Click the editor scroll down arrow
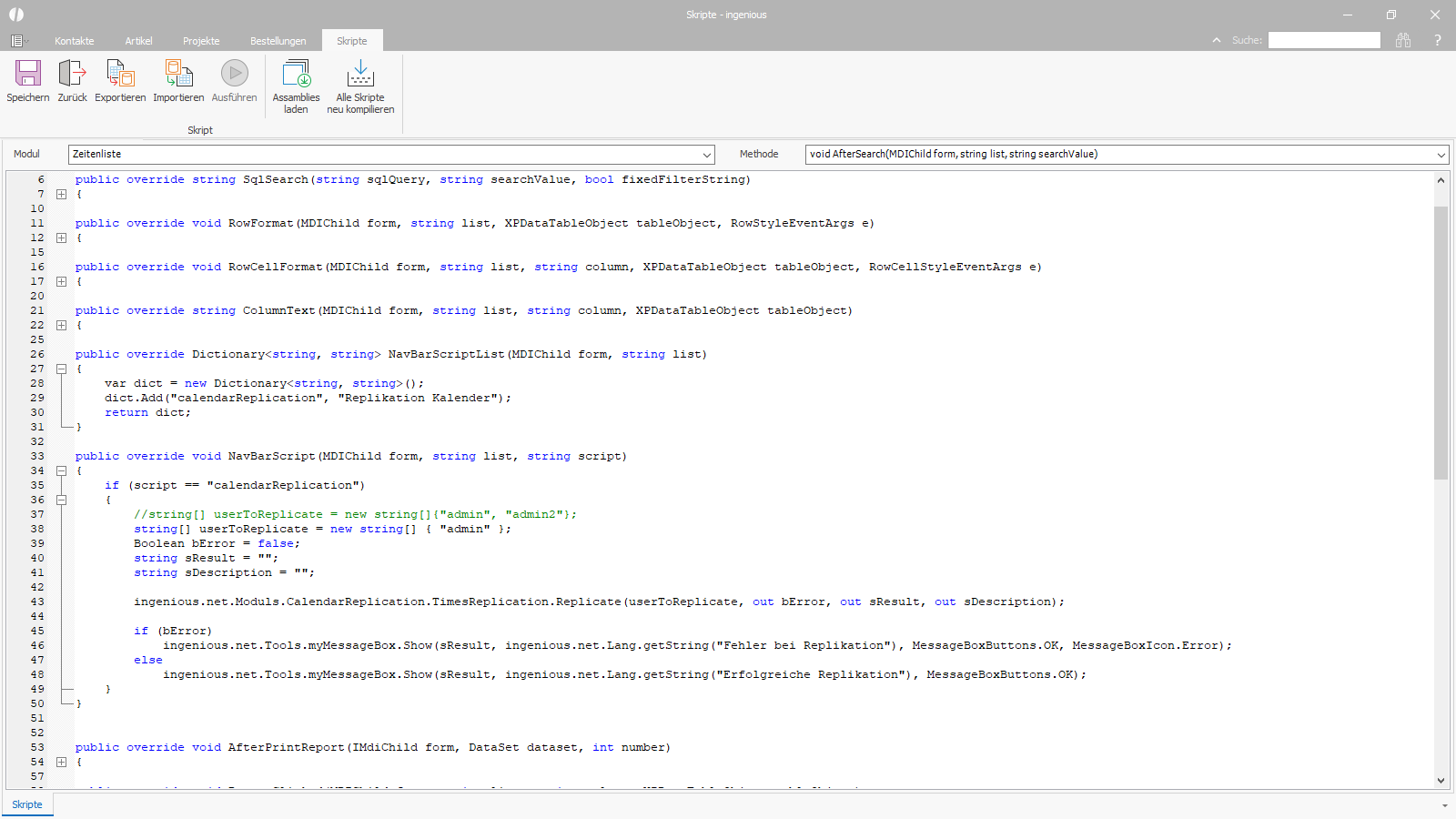The width and height of the screenshot is (1456, 819). coord(1441,780)
